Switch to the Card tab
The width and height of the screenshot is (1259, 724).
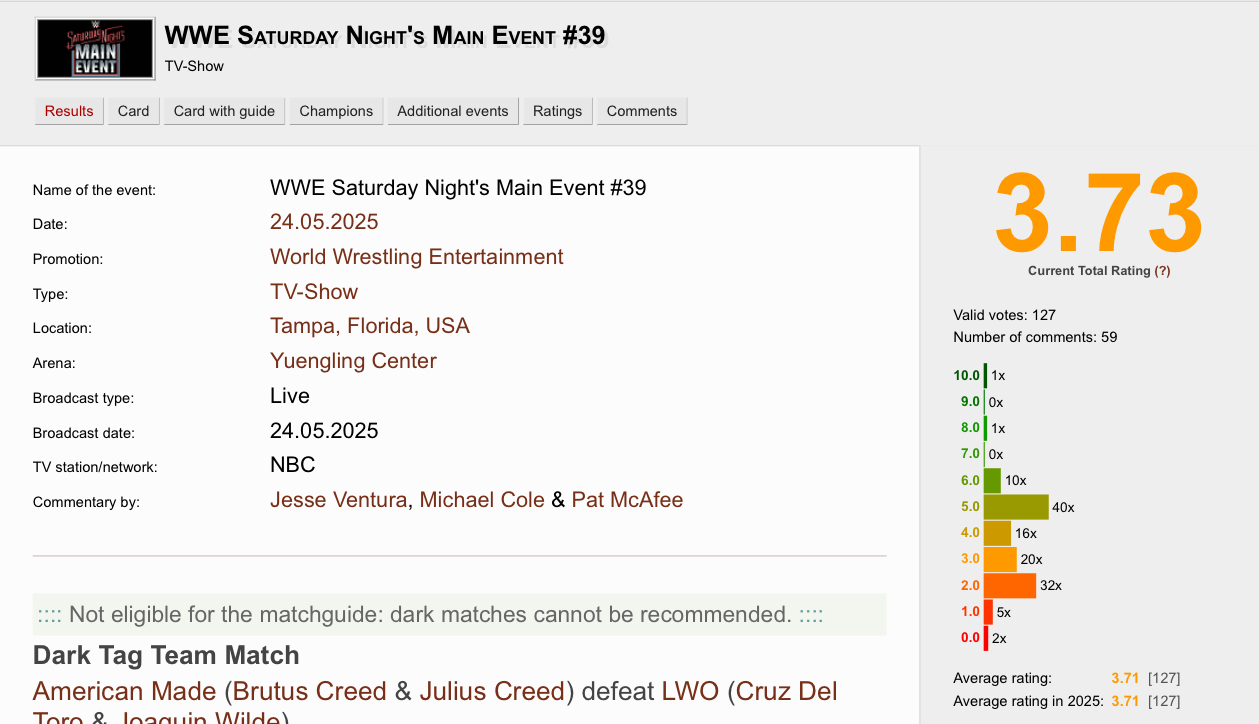(x=133, y=111)
